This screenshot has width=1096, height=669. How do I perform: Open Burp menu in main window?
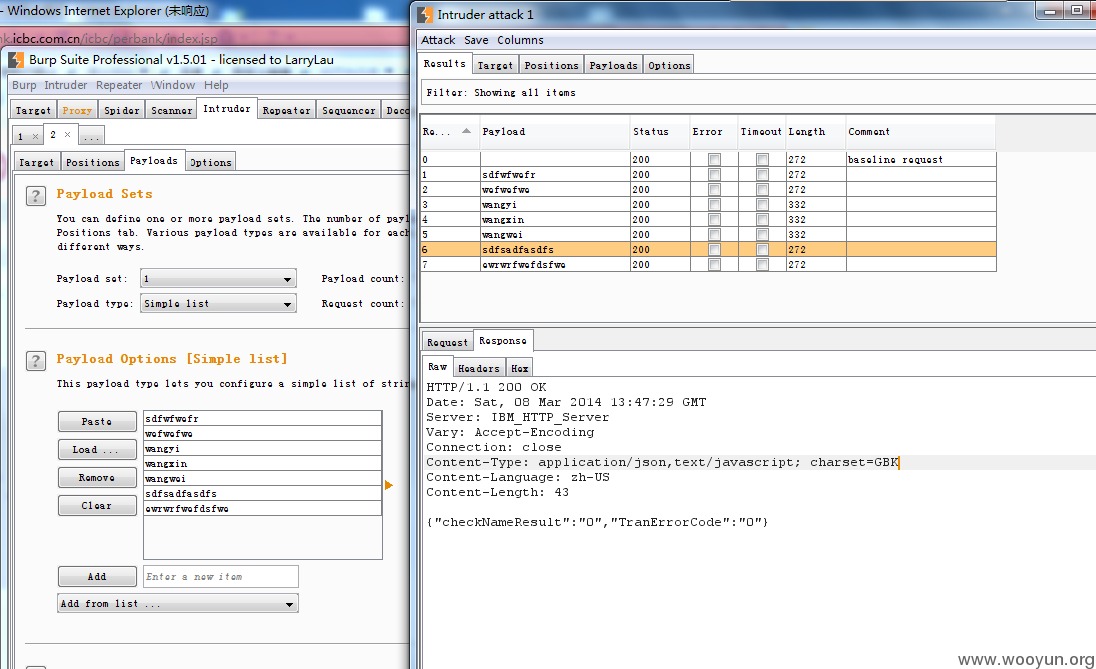click(24, 85)
